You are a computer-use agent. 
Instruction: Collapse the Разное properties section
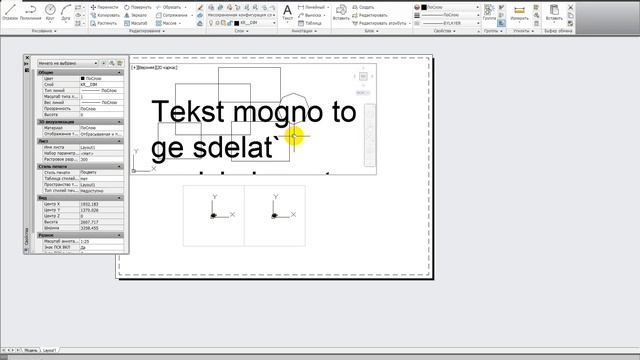coord(119,236)
